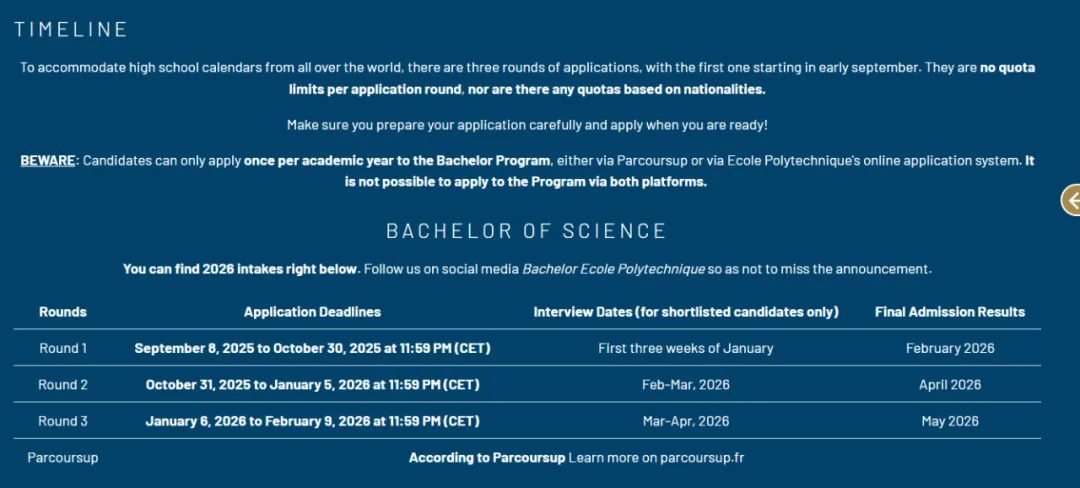Click the parcoursup.fr learn more text
Viewport: 1080px width, 488px height.
tap(656, 457)
